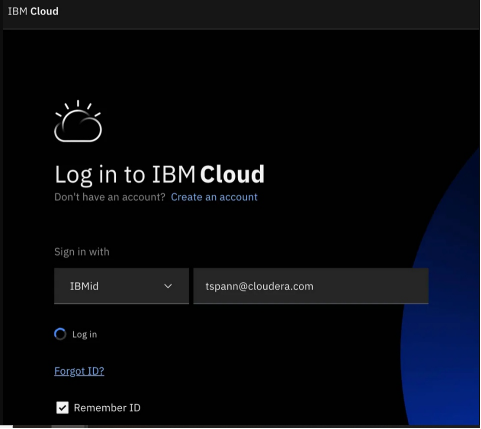The height and width of the screenshot is (429, 481).
Task: Uncheck the Remember ID checkbox
Action: (62, 408)
